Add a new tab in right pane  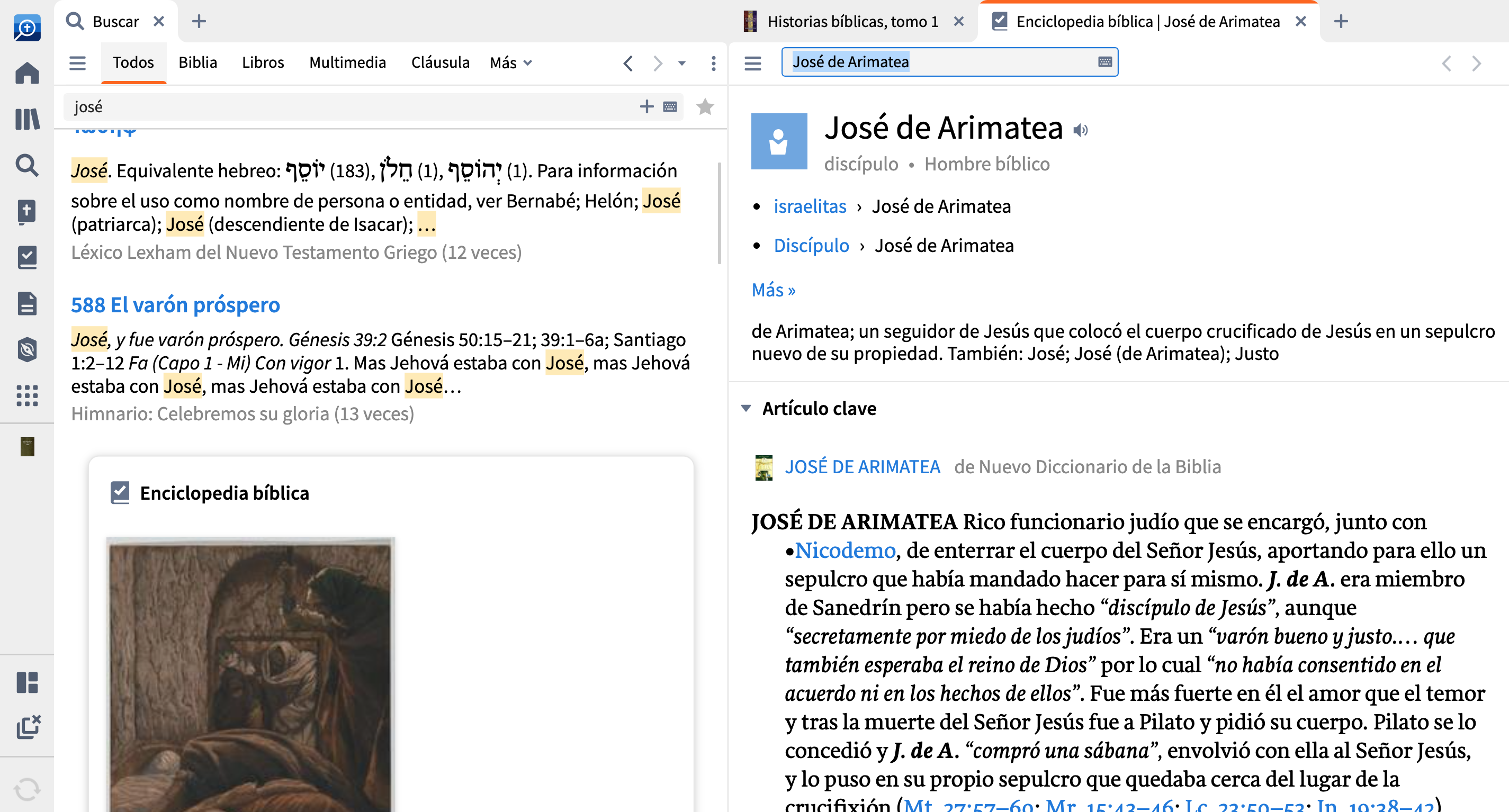pos(1342,22)
